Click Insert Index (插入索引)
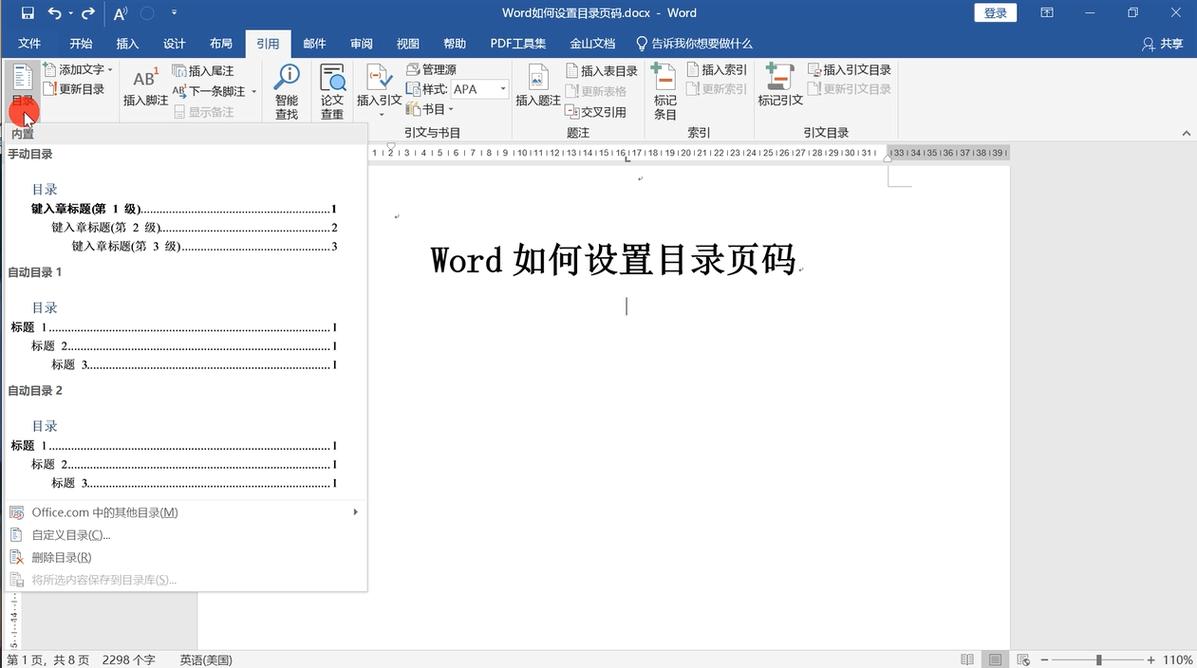The image size is (1197, 668). 716,69
